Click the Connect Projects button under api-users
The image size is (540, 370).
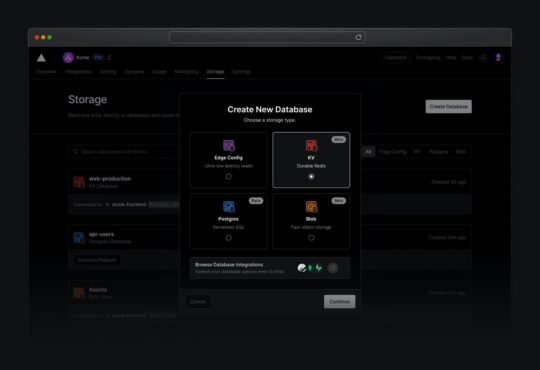point(97,260)
